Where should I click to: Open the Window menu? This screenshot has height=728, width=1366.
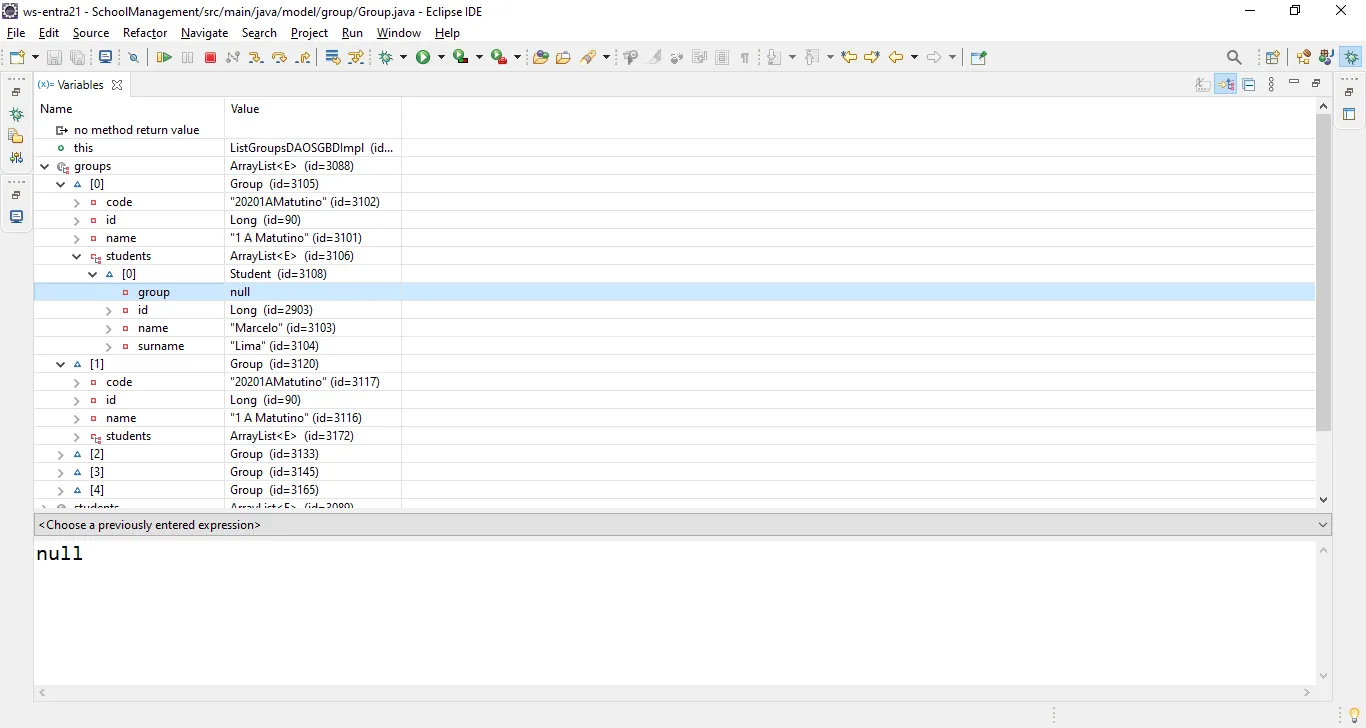point(398,33)
